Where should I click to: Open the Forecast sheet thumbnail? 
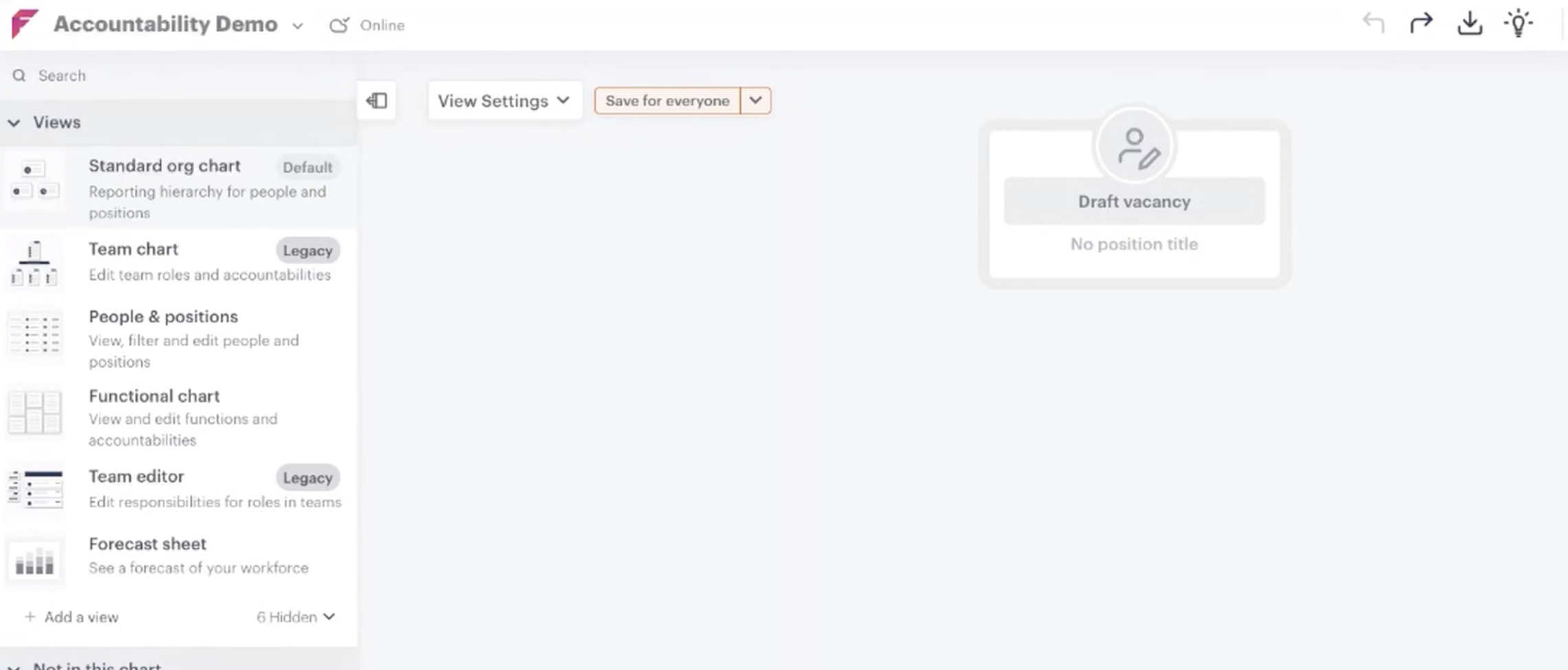point(34,561)
